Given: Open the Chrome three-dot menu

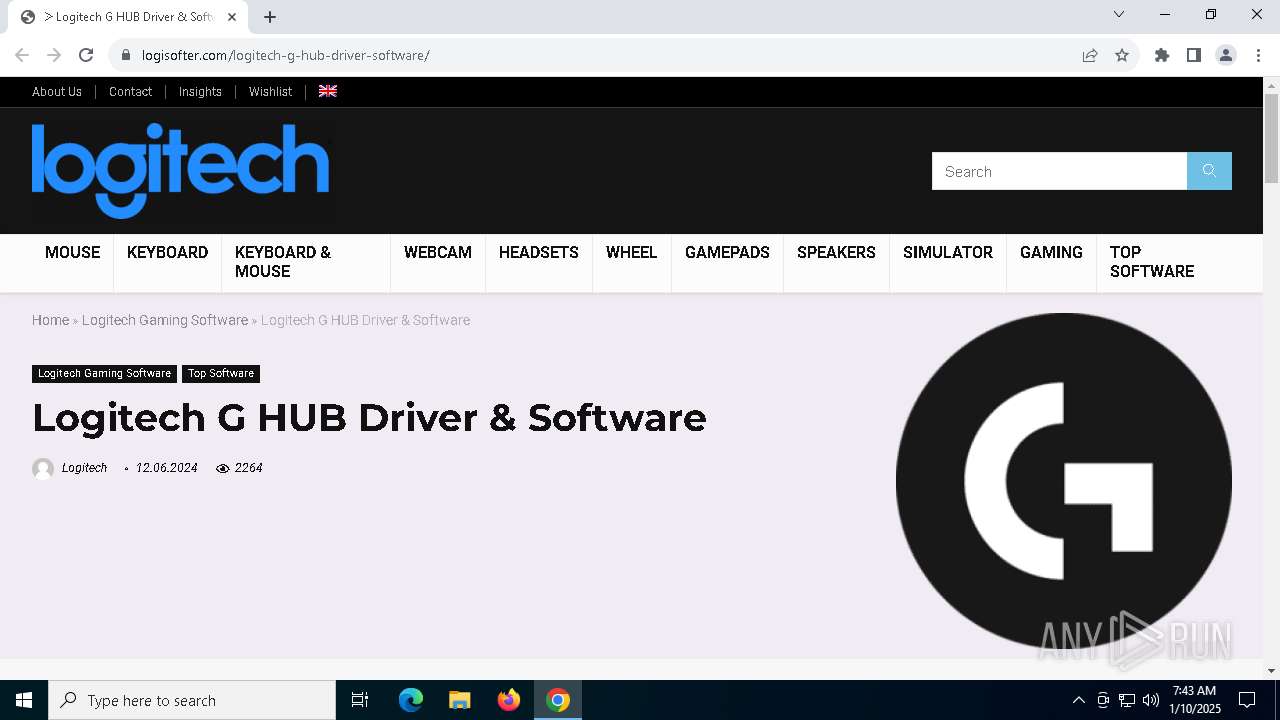Looking at the screenshot, I should (1258, 55).
